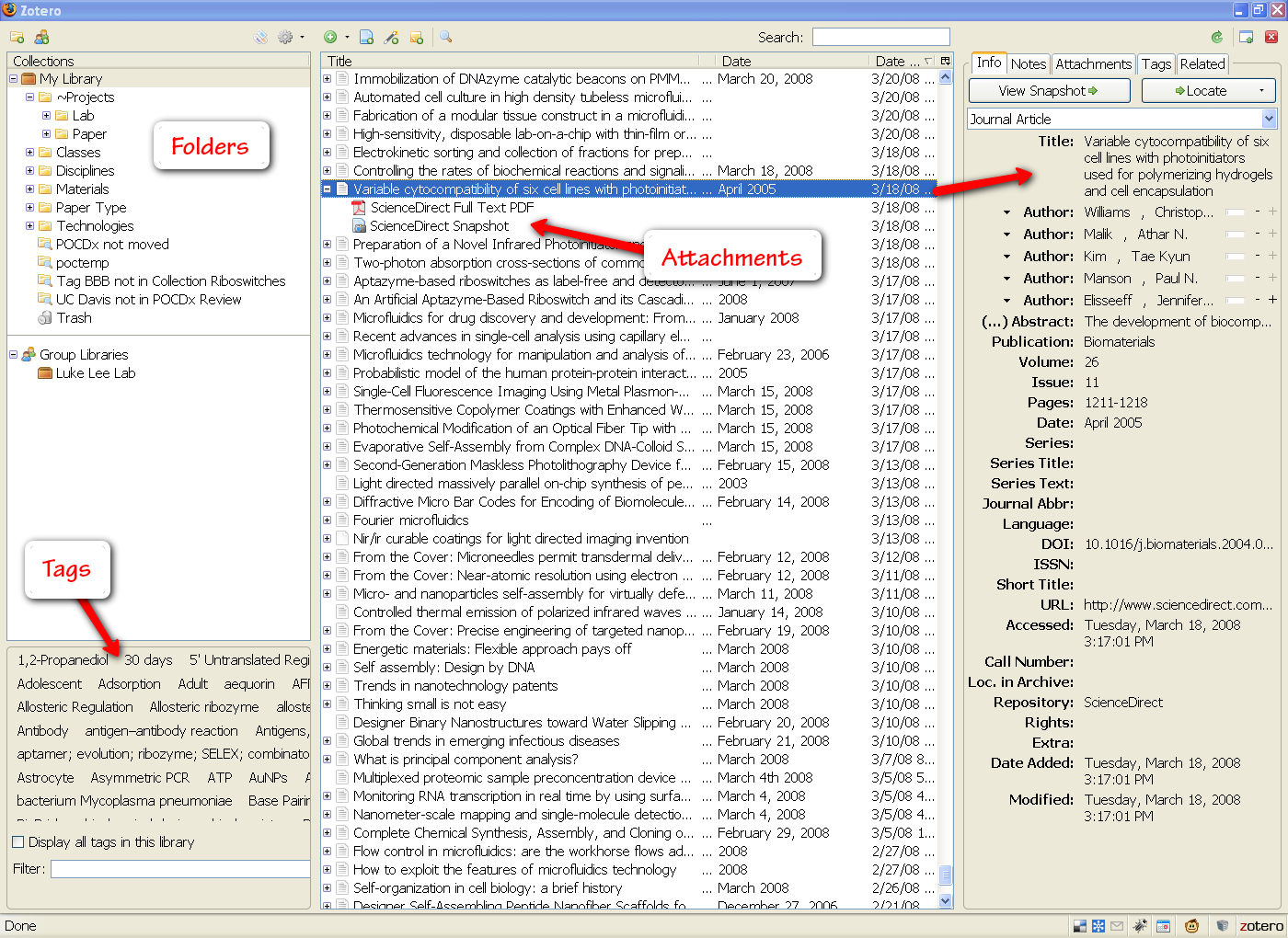Switch to the Notes tab
The height and width of the screenshot is (938, 1288).
tap(1029, 64)
